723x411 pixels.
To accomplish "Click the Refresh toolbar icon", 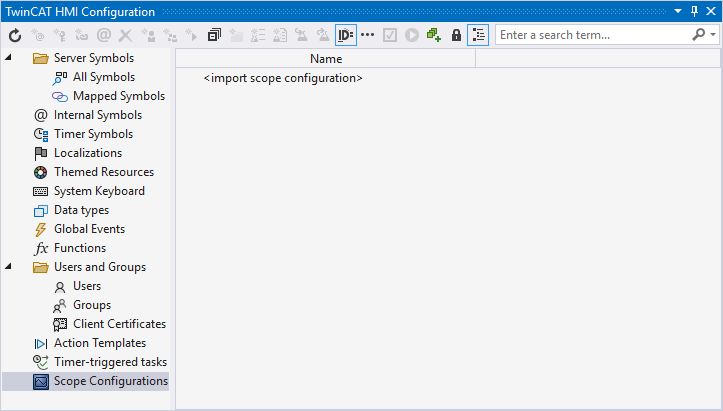I will click(15, 35).
